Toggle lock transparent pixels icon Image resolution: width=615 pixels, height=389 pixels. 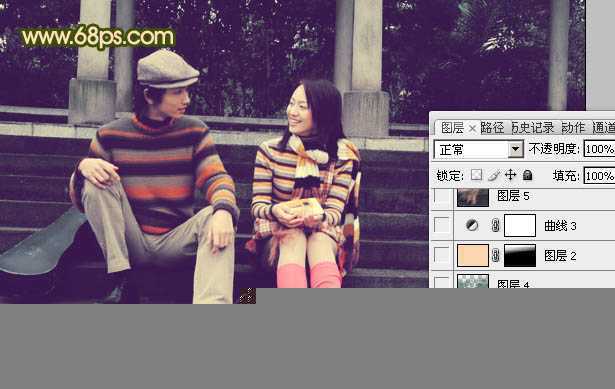(476, 175)
